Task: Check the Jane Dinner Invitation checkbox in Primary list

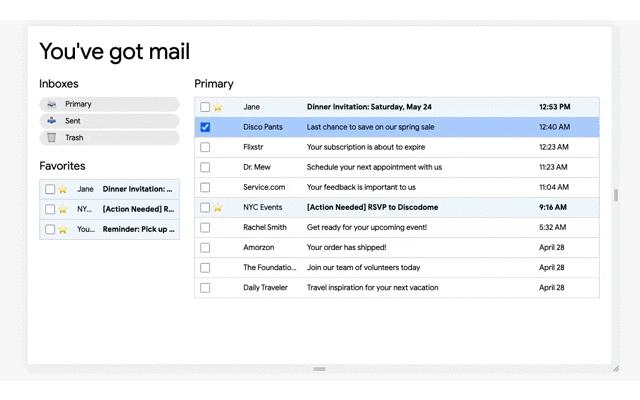Action: coord(205,107)
